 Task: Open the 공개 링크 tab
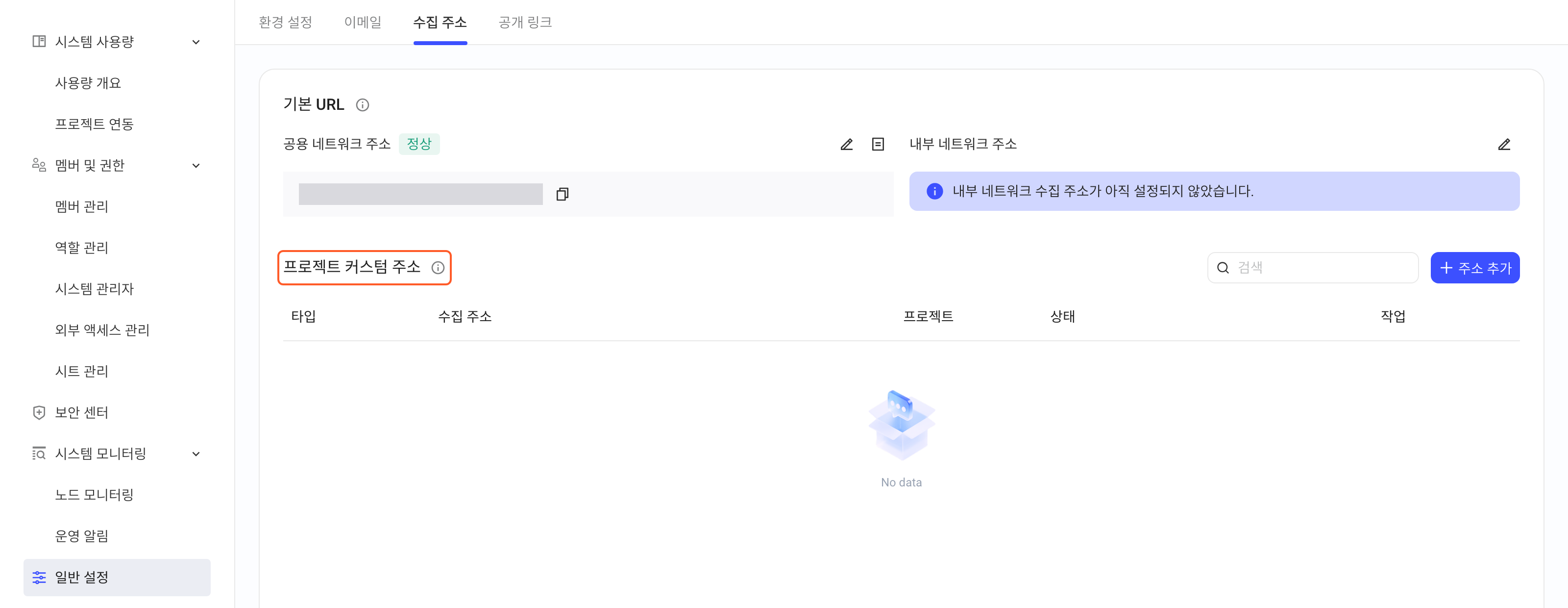tap(525, 23)
